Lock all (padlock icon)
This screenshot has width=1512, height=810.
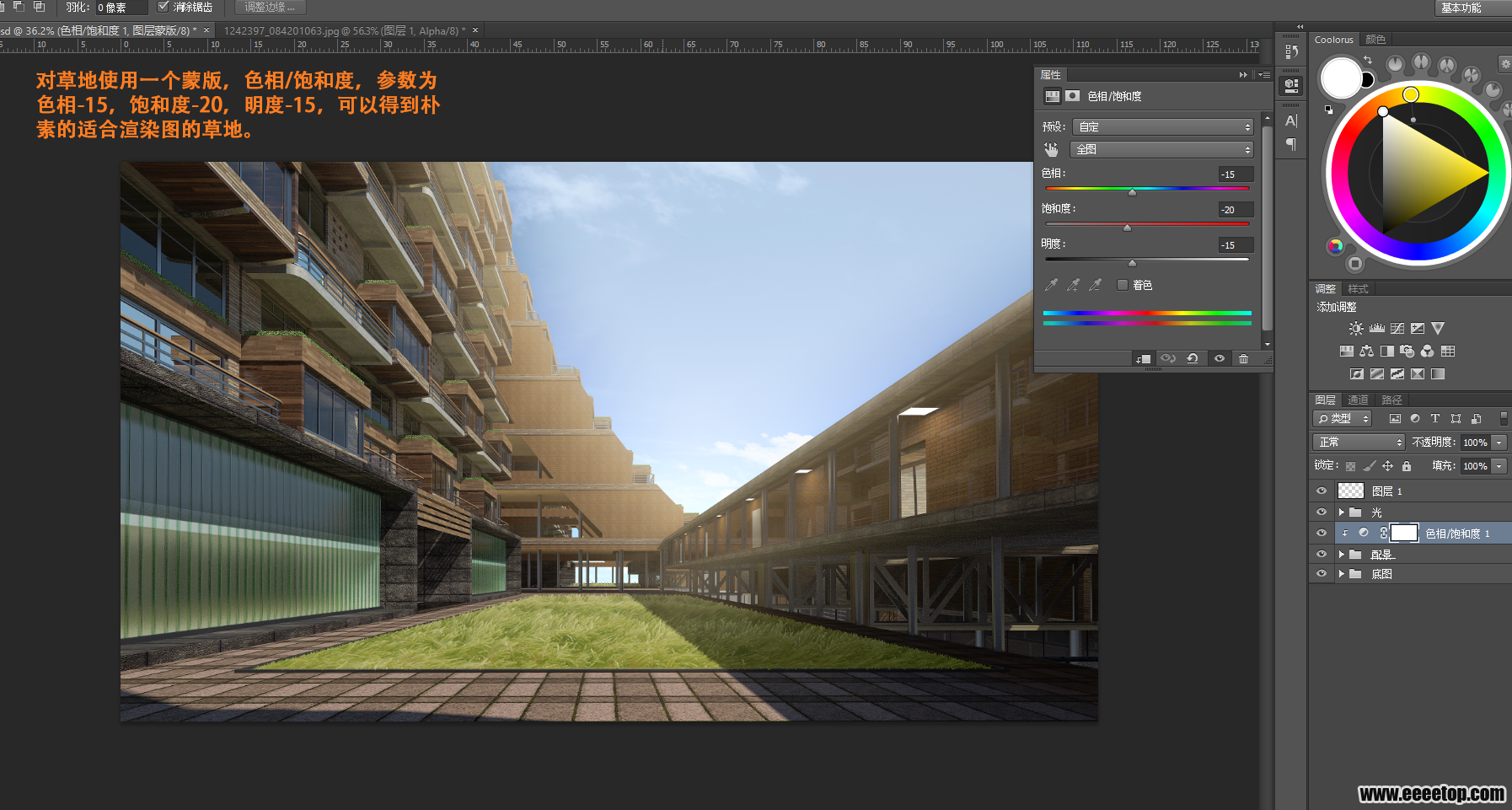point(1407,466)
